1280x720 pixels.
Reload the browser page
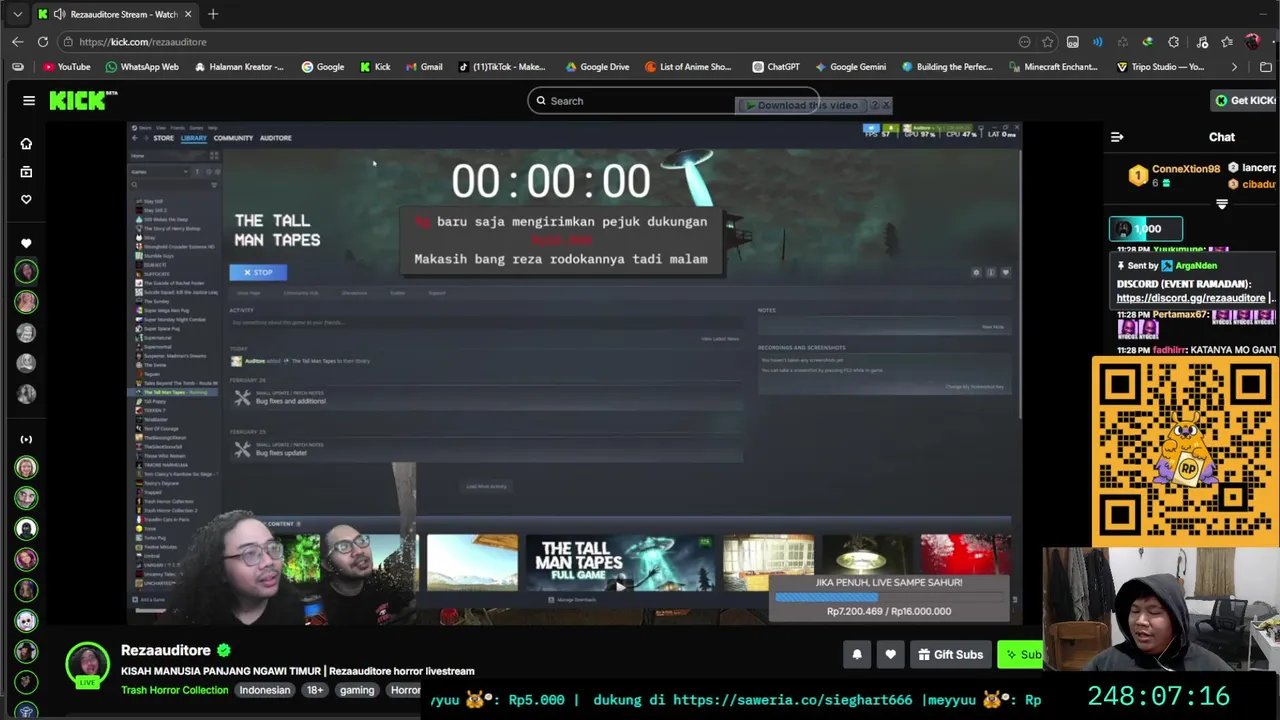click(x=43, y=42)
